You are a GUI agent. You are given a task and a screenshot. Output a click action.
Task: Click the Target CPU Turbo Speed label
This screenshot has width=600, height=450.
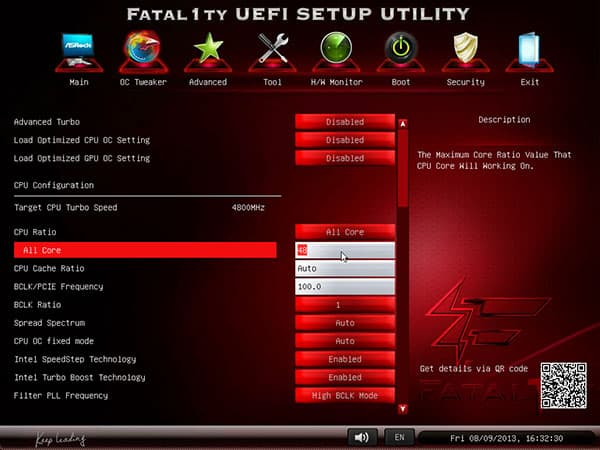pos(65,207)
